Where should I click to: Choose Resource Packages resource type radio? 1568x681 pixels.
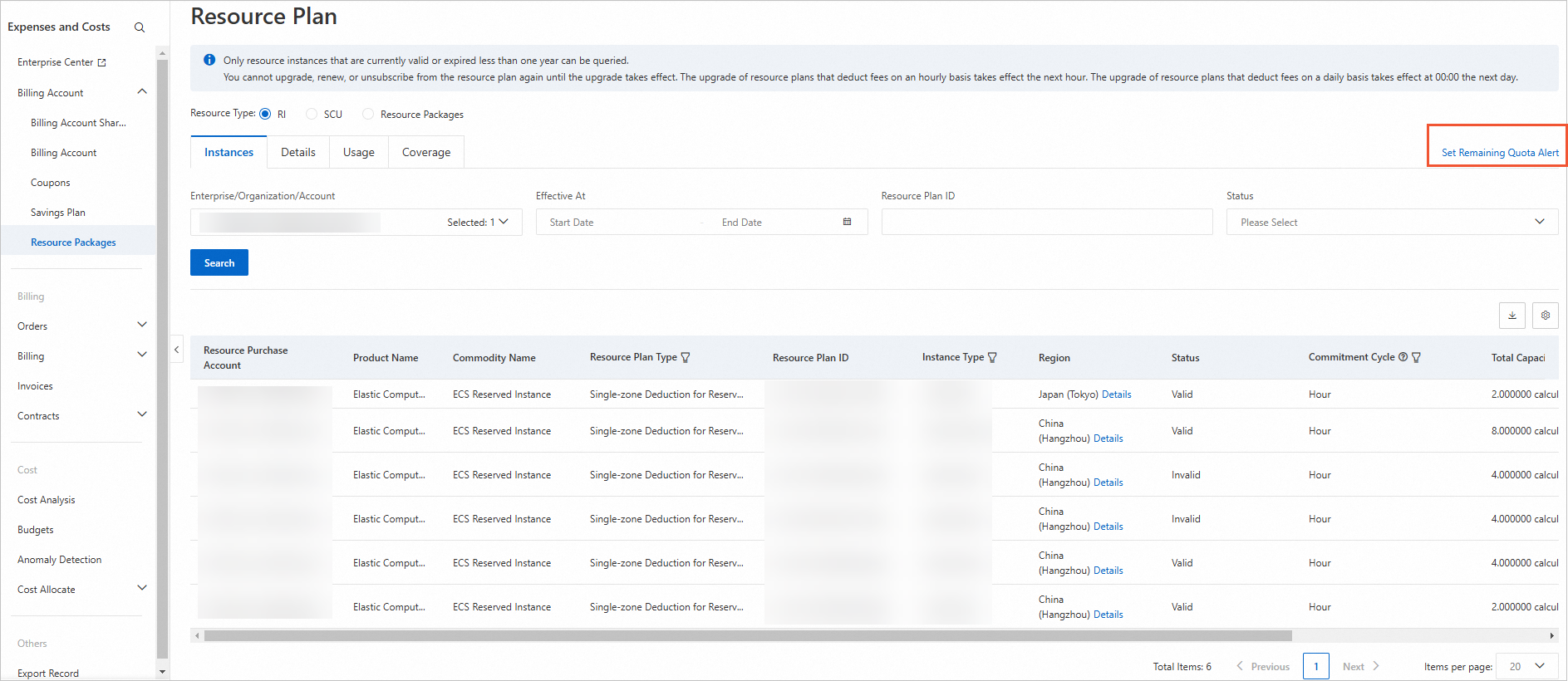(368, 114)
